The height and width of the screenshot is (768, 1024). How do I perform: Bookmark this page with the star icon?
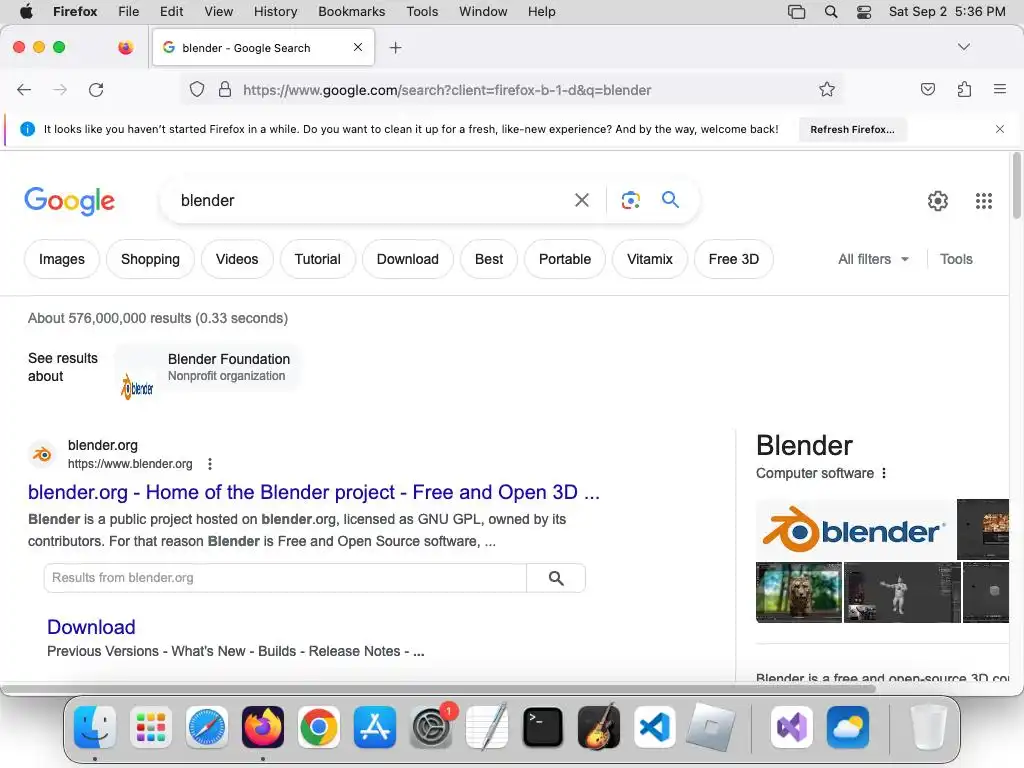pyautogui.click(x=827, y=89)
